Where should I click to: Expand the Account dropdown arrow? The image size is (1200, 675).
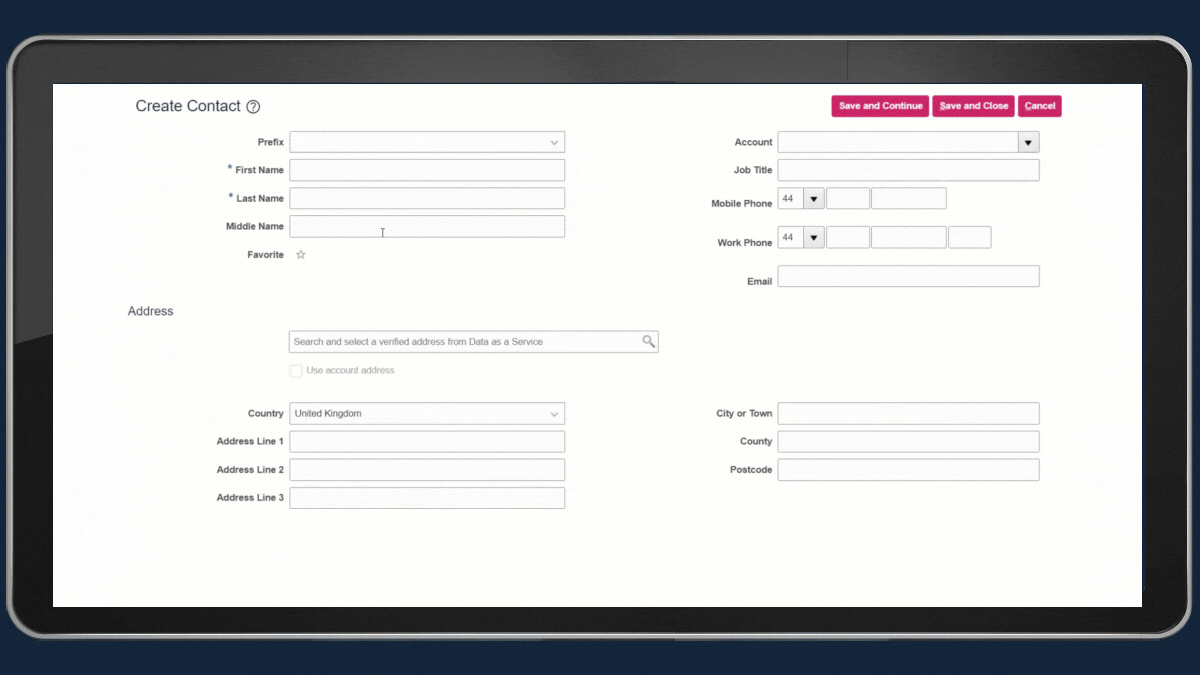point(1028,143)
